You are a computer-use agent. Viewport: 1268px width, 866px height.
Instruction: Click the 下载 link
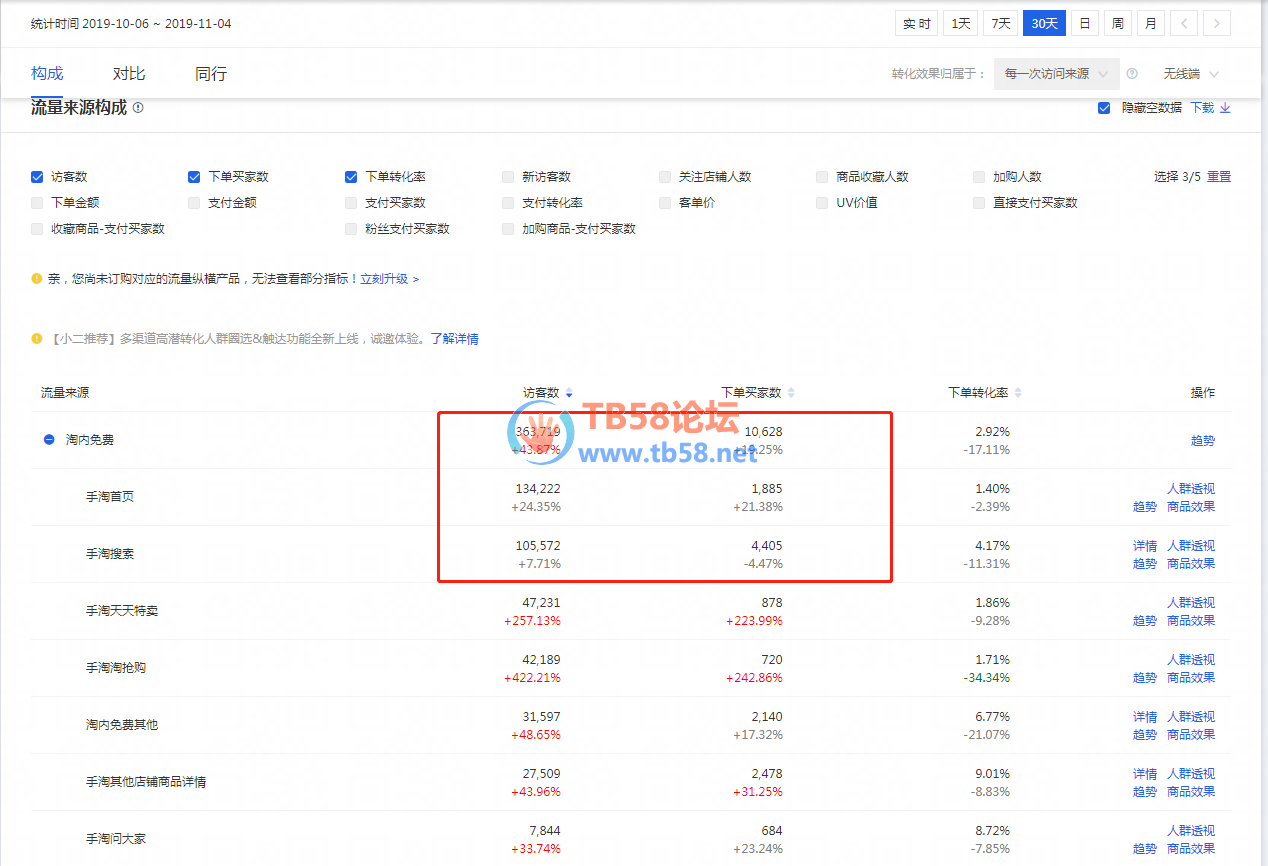click(1202, 108)
